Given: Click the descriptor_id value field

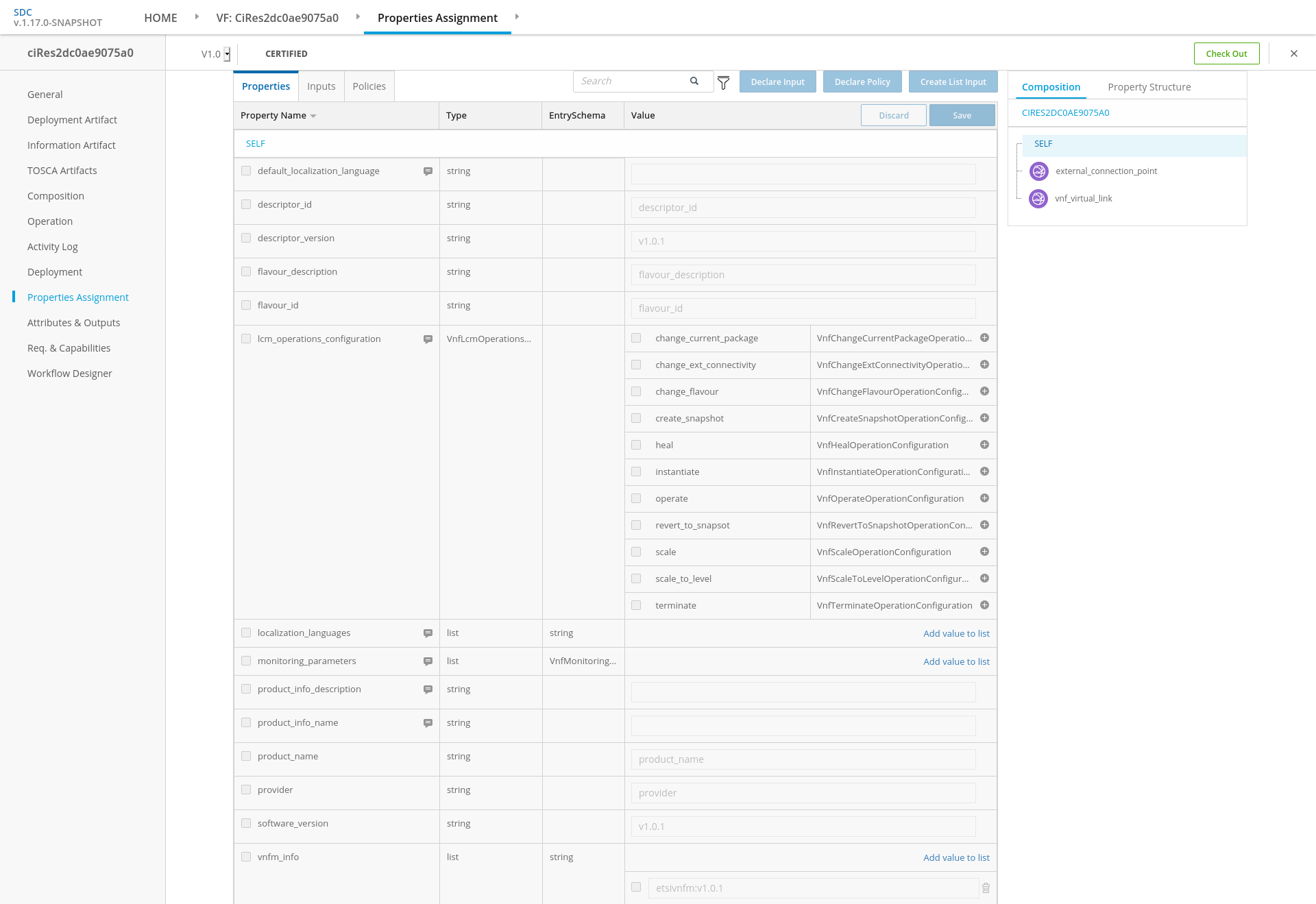Looking at the screenshot, I should pos(803,208).
